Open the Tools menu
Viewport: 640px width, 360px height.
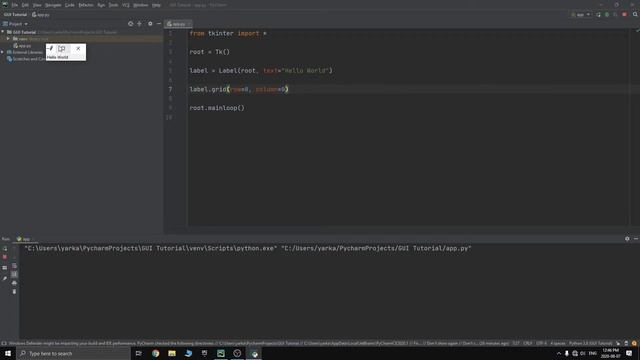113,5
